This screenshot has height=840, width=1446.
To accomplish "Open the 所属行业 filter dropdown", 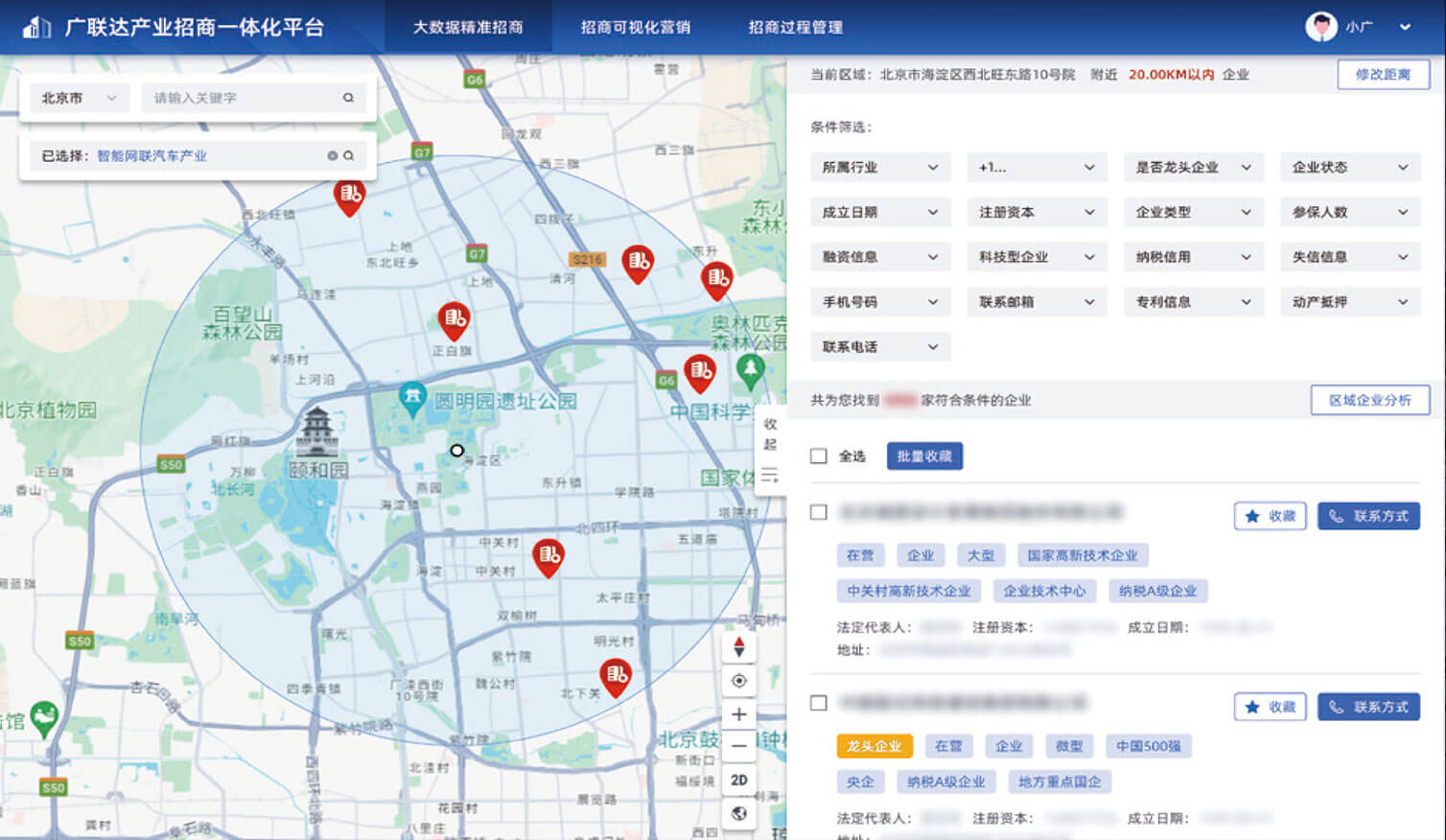I will tap(879, 167).
